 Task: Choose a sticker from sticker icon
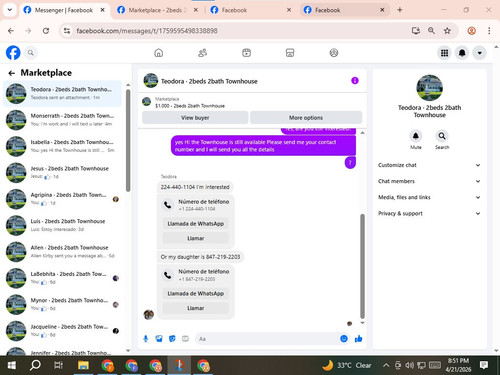tap(172, 339)
